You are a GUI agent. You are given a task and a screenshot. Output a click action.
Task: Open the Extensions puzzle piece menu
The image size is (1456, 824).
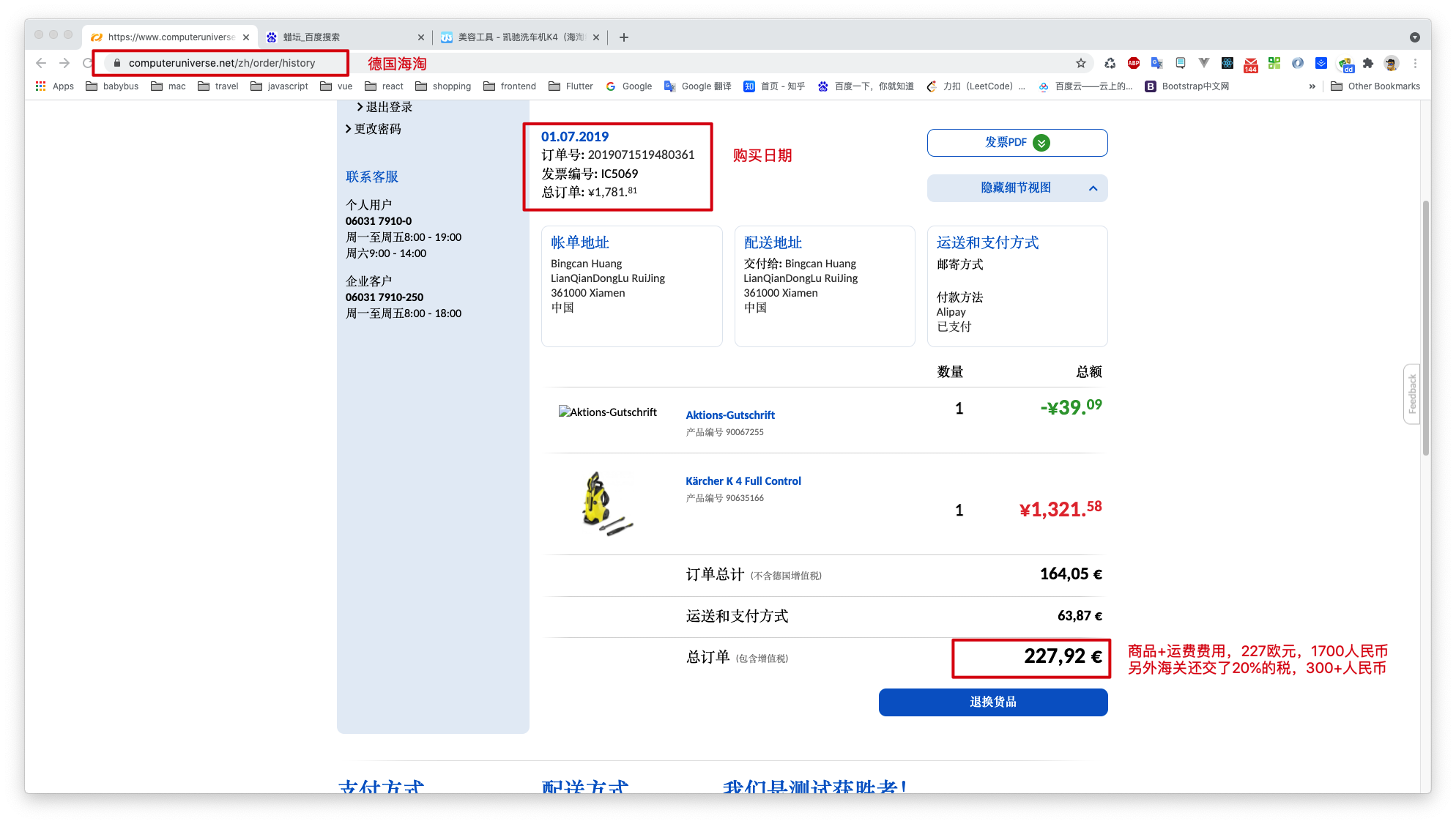(x=1367, y=63)
